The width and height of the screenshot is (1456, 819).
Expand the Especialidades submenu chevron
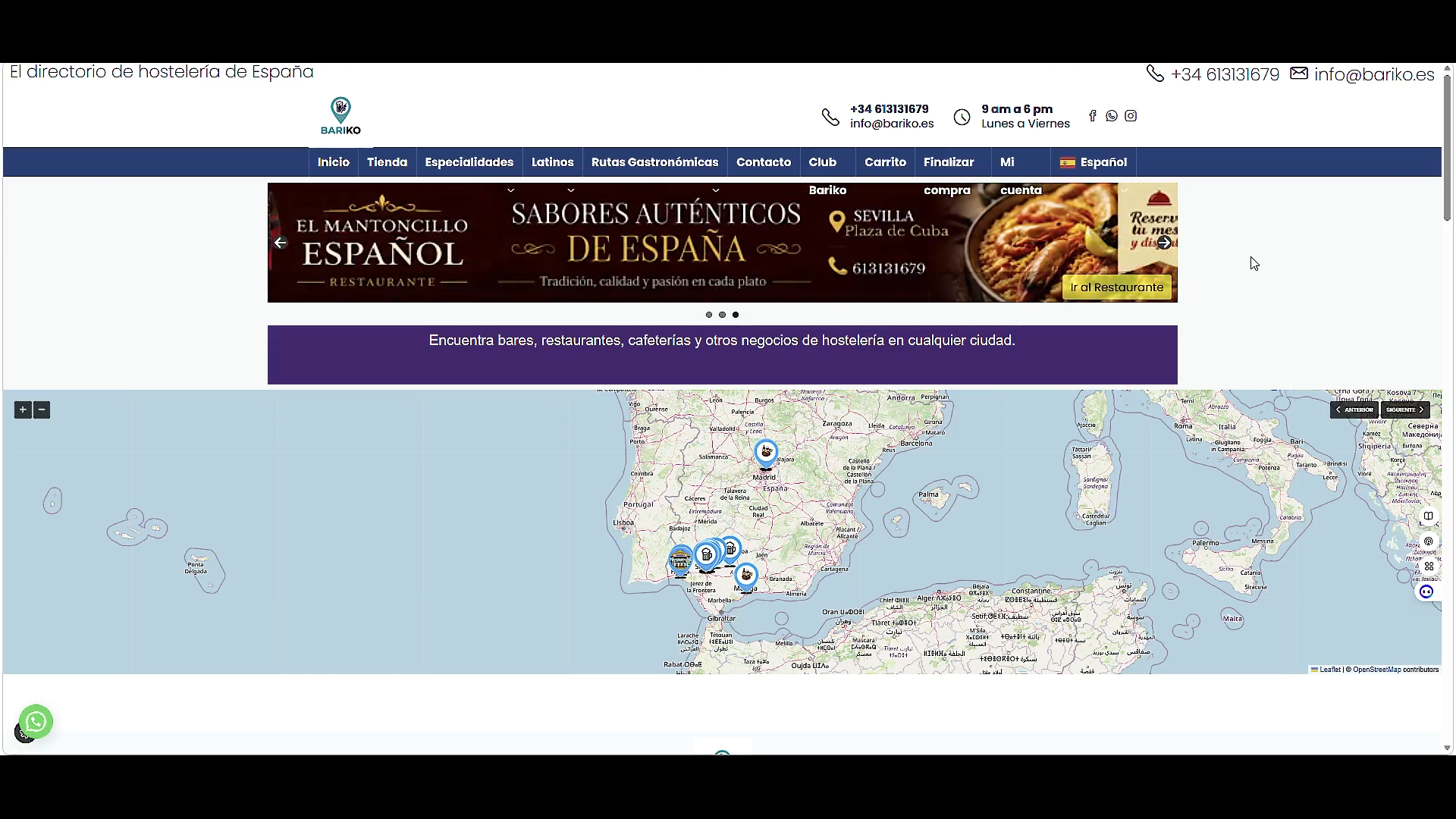click(511, 190)
